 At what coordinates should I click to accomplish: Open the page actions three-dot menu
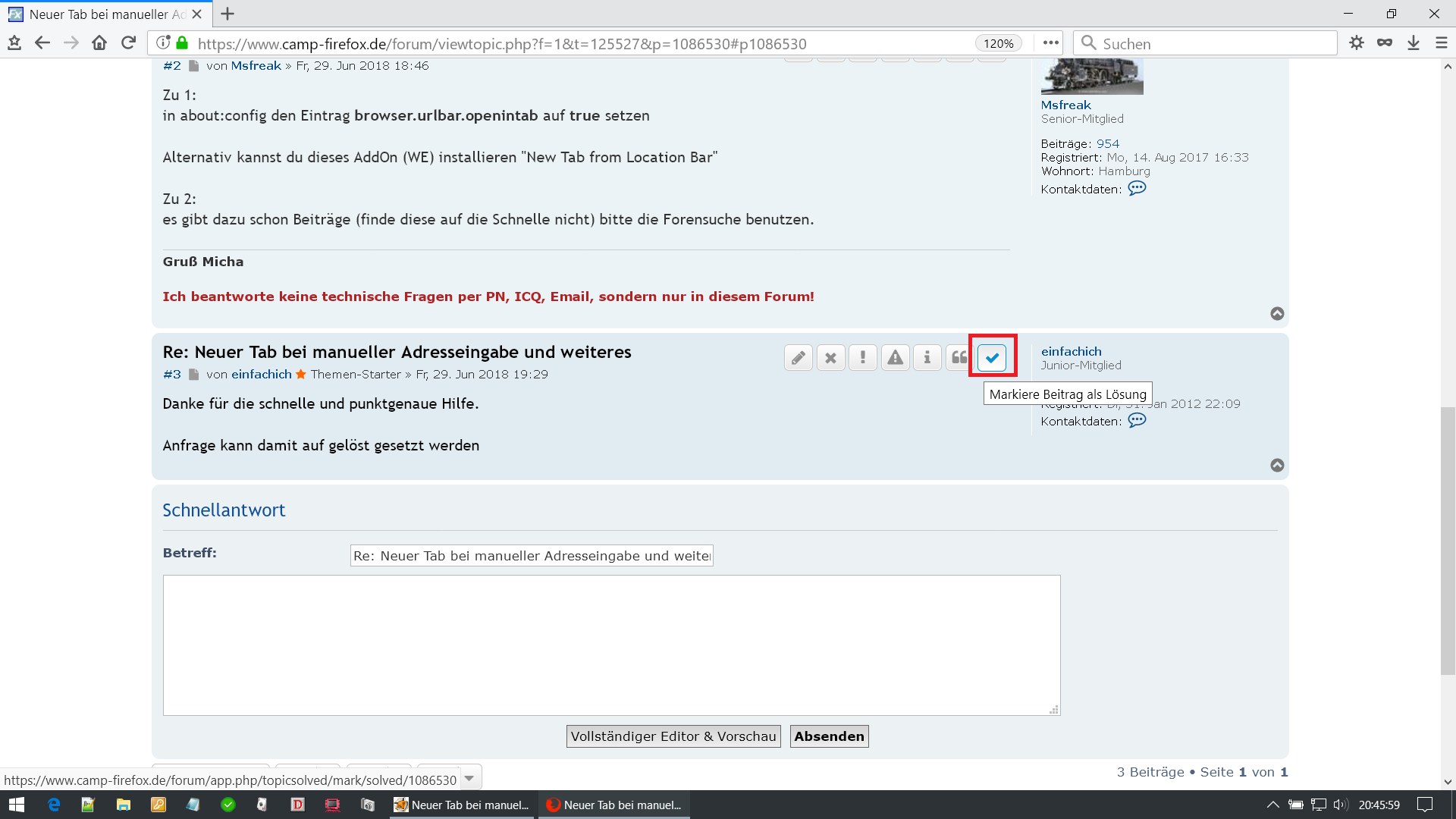tap(1050, 43)
